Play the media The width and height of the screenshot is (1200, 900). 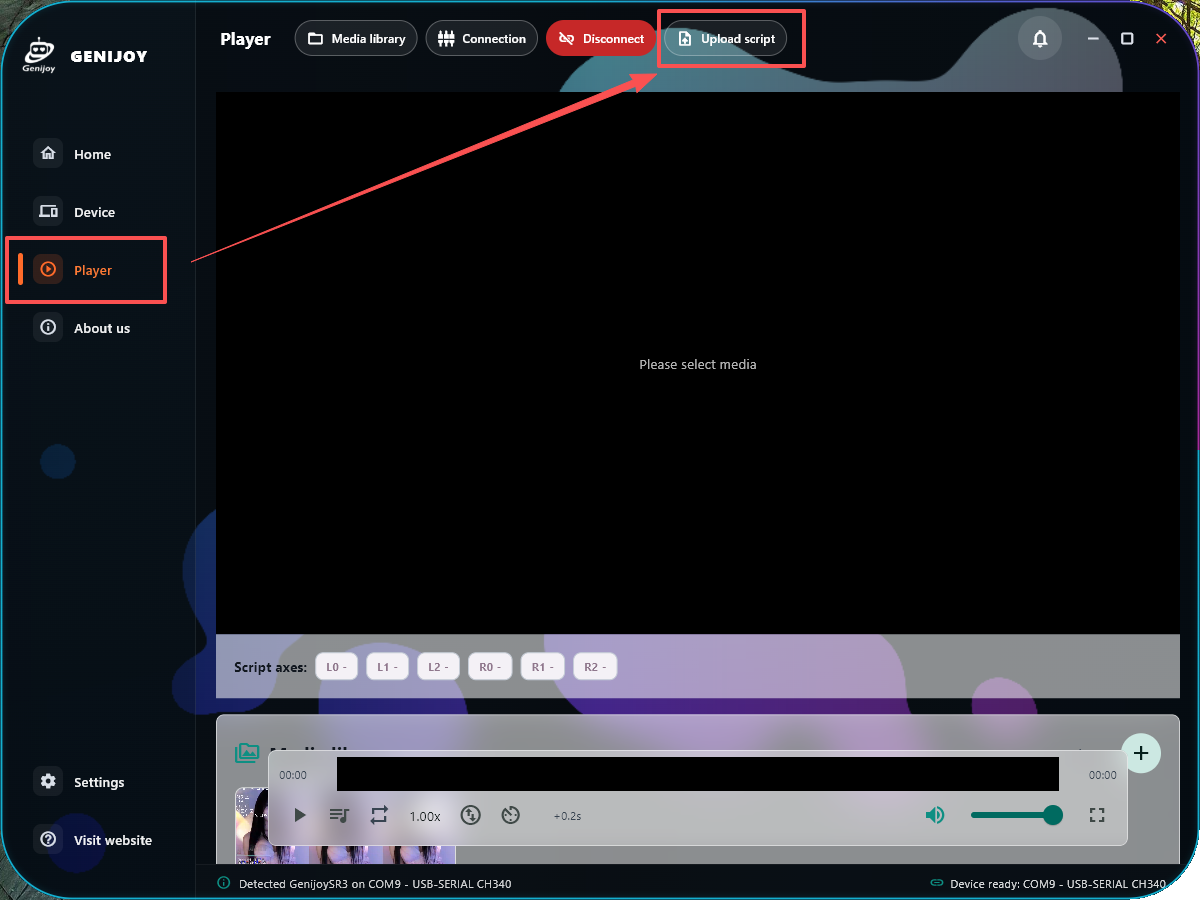(300, 815)
